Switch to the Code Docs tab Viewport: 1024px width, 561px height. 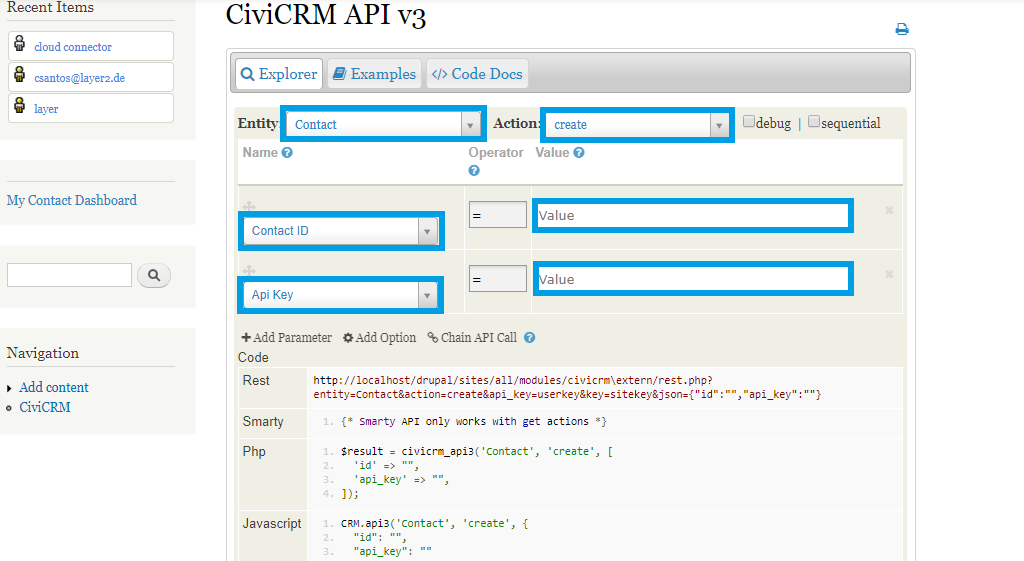[476, 74]
